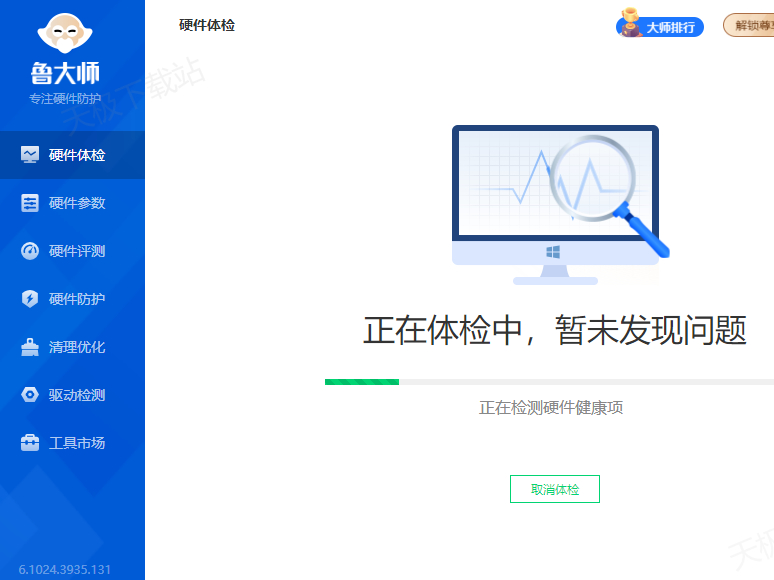Click the 硬件参数 sliders icon
This screenshot has width=774, height=580.
[30, 203]
